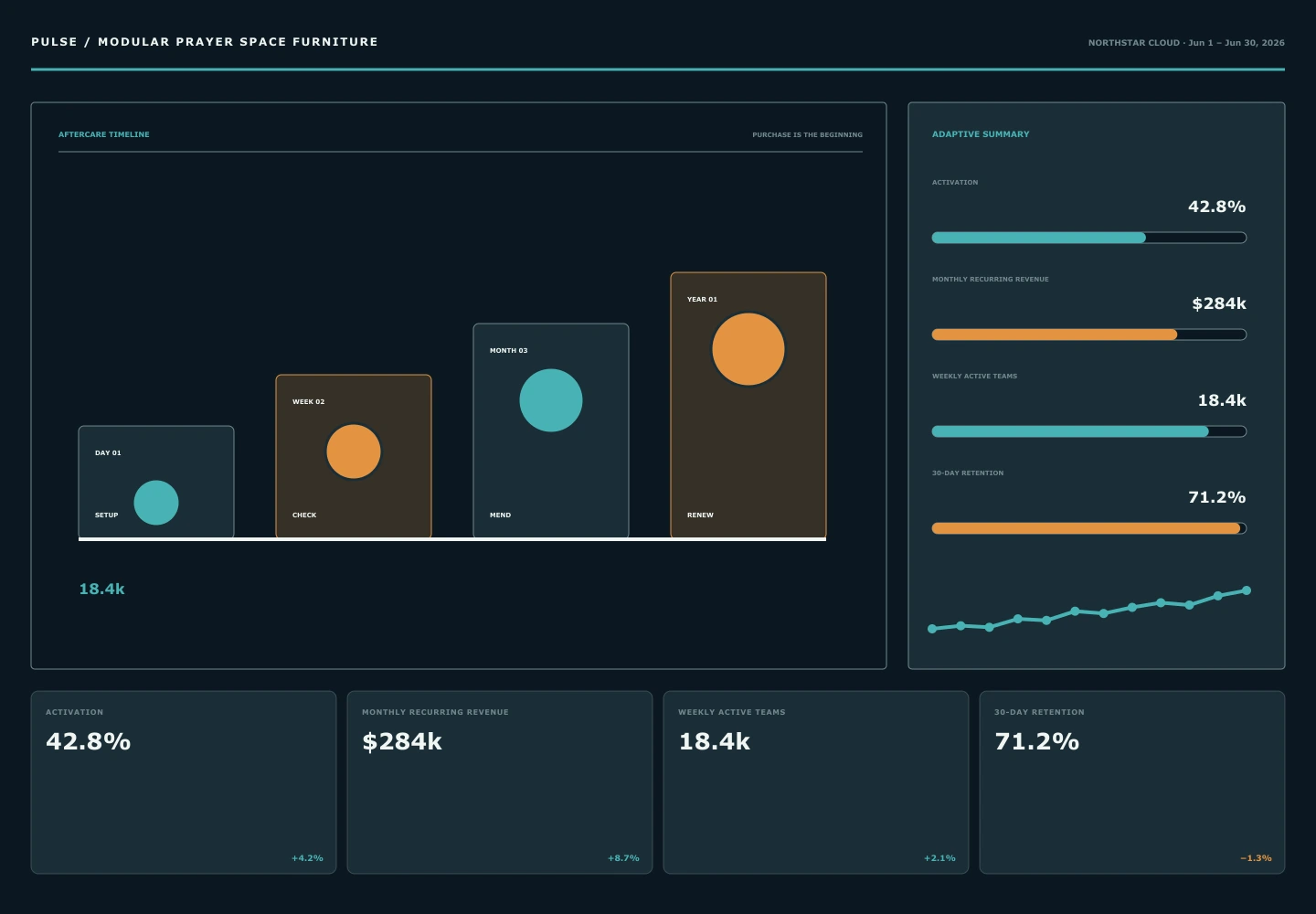Click the orange circle in Week 02 card

coord(354,452)
